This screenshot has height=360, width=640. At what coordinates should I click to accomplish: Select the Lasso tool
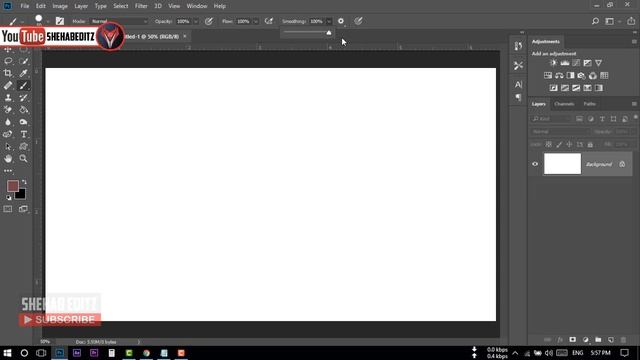(8, 61)
